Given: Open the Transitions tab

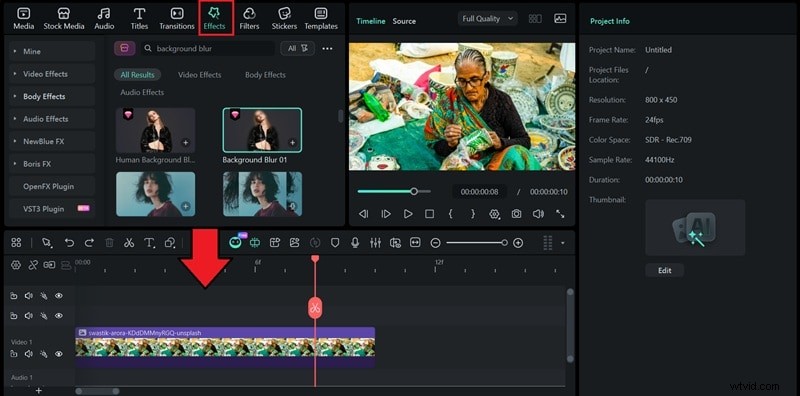Looking at the screenshot, I should [x=177, y=19].
